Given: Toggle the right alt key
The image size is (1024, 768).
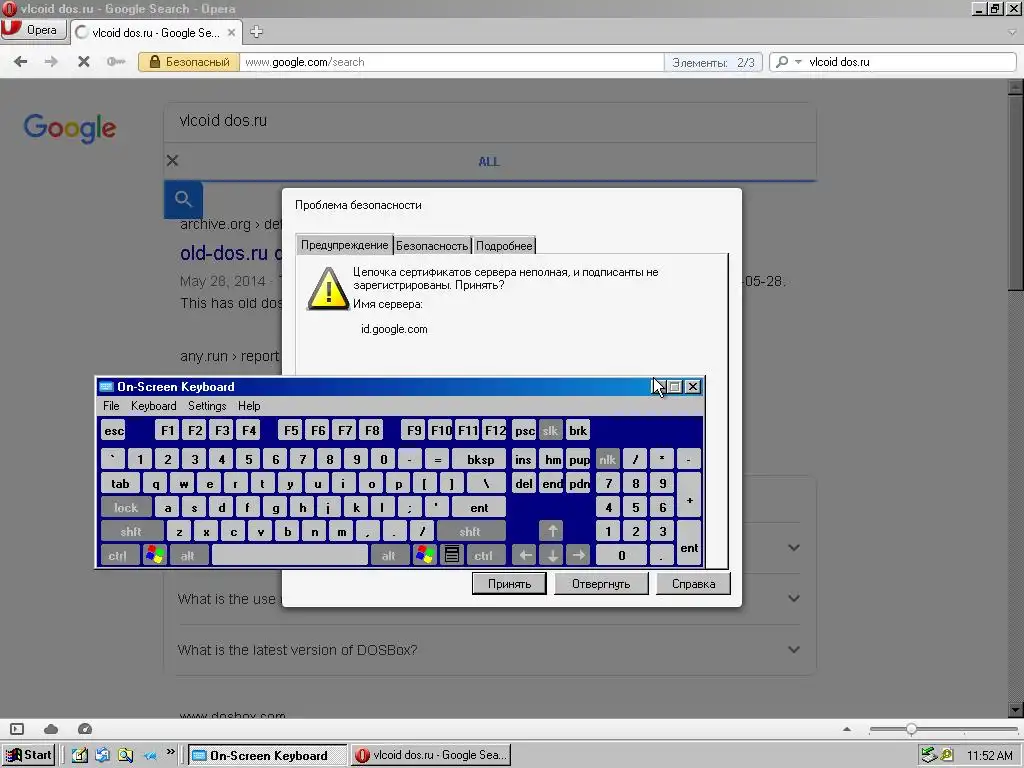Looking at the screenshot, I should click(389, 556).
